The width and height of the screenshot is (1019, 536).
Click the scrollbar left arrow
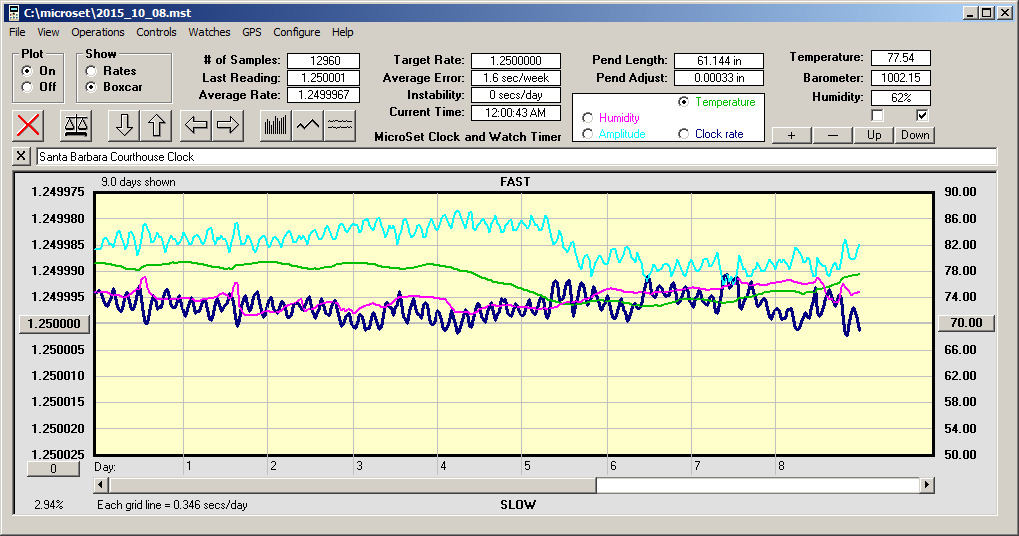click(101, 485)
